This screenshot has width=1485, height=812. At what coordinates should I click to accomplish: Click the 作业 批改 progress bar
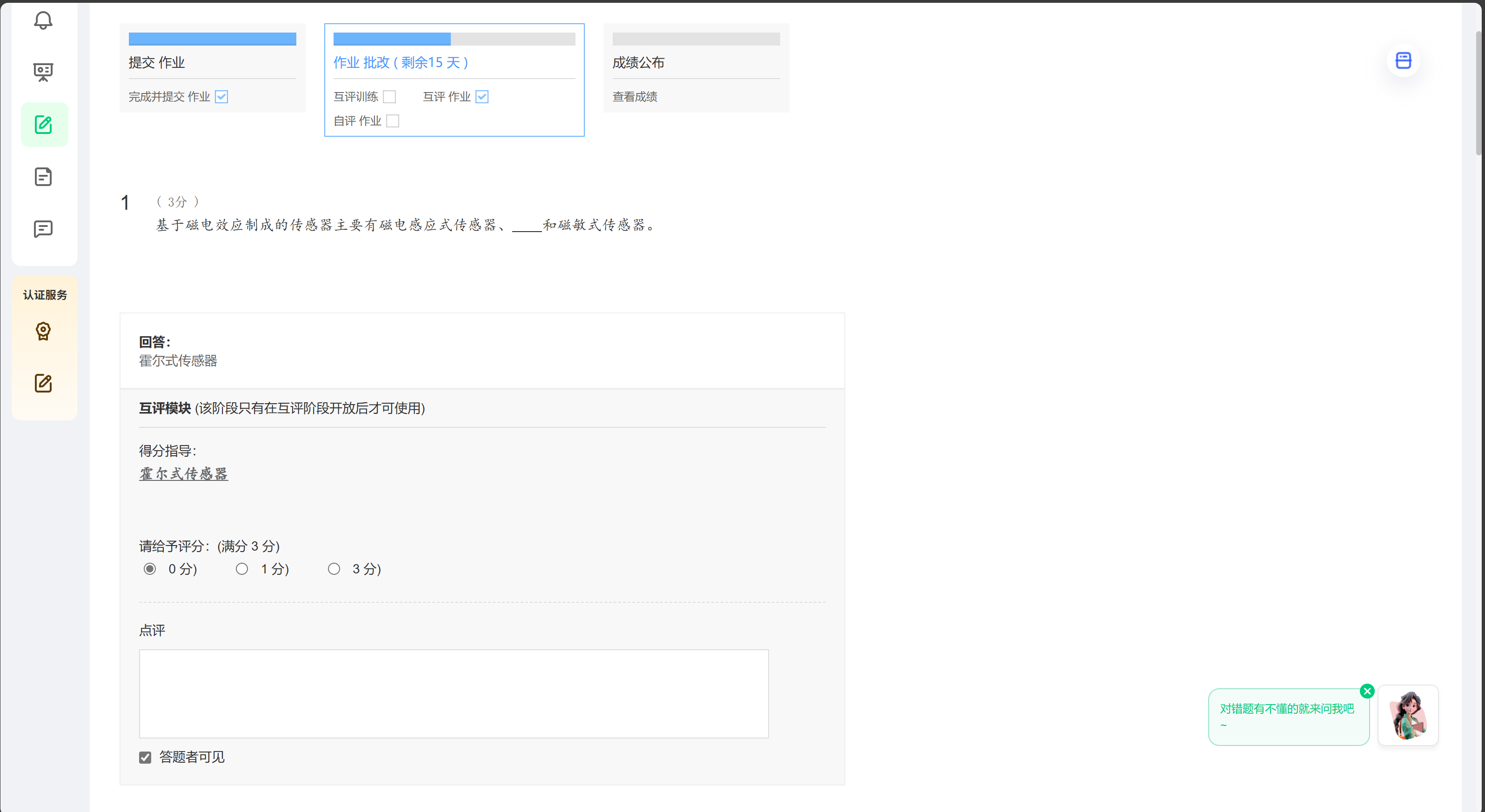[454, 39]
